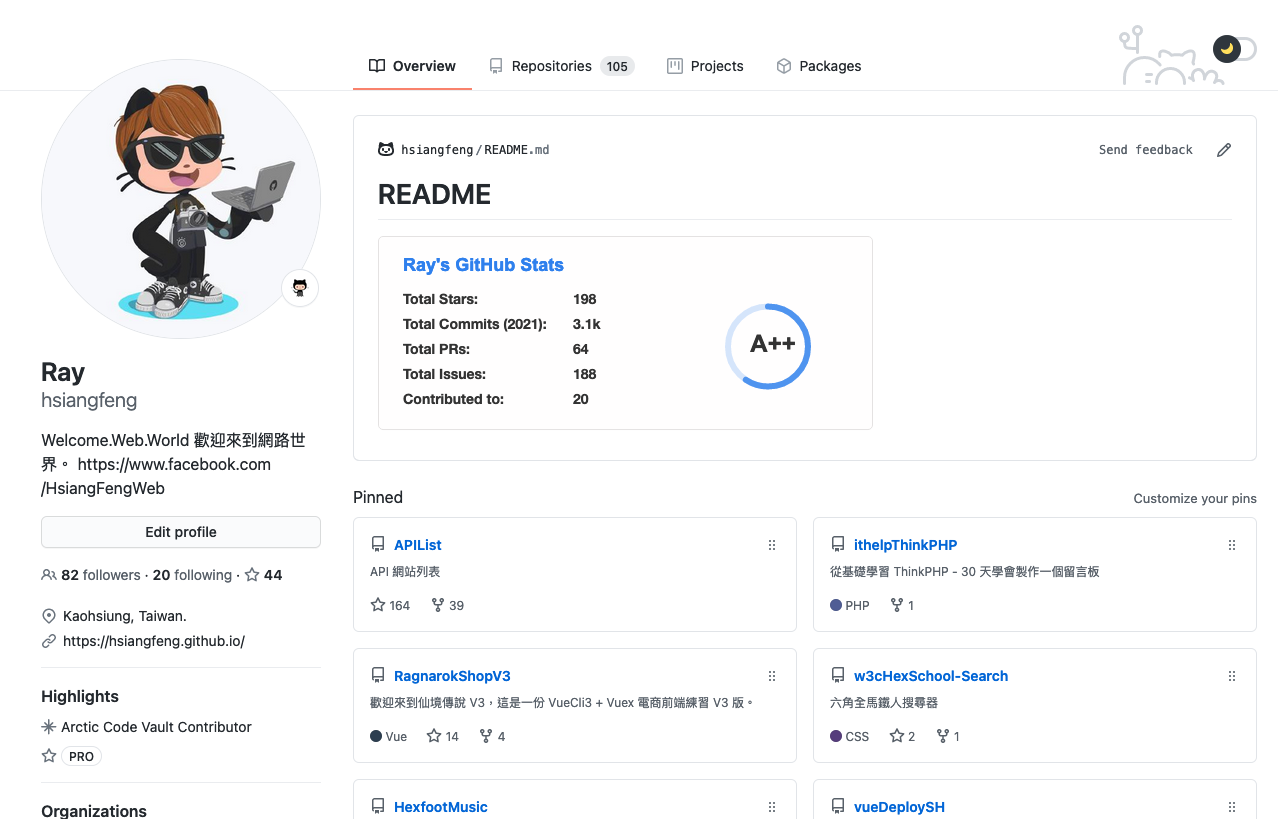Viewport: 1278px width, 819px height.
Task: Click drag handle on ithelpThinkPHP card
Action: point(1231,545)
